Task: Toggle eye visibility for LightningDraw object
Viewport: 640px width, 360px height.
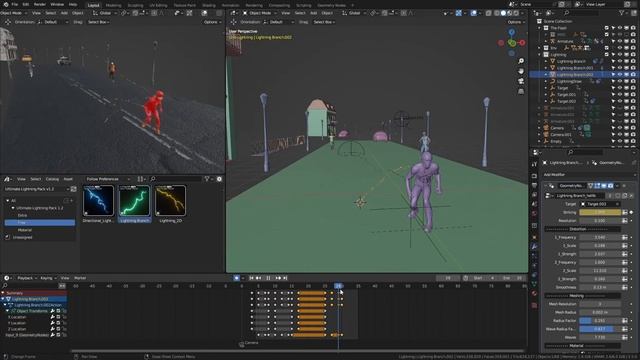Action: pyautogui.click(x=620, y=81)
